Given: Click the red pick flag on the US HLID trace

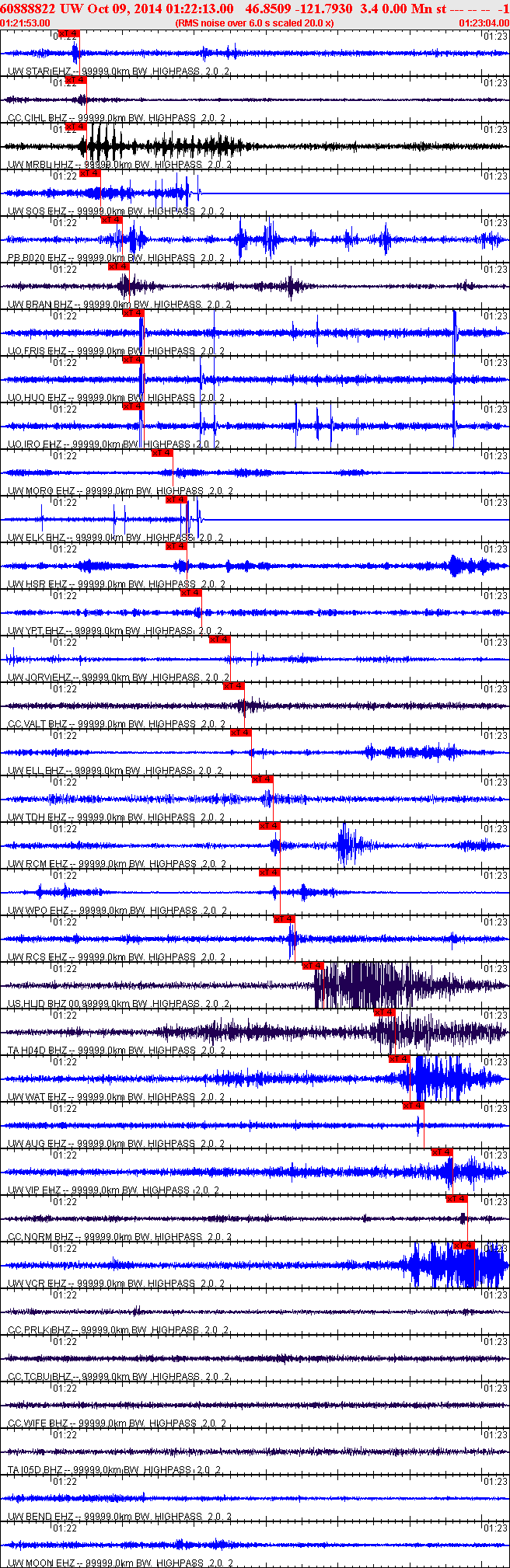Looking at the screenshot, I should tap(313, 966).
